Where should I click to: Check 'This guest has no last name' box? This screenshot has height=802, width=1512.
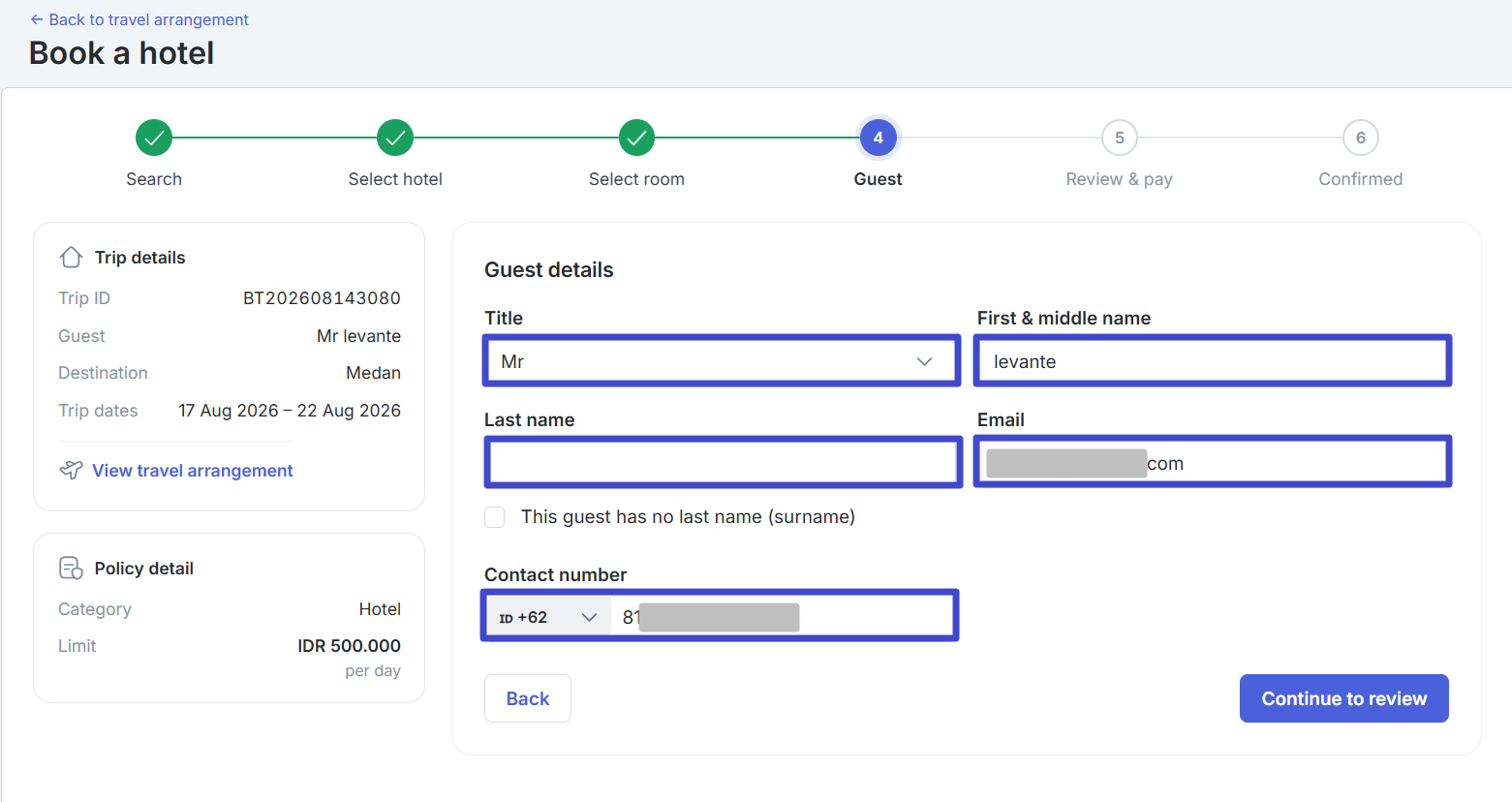[495, 516]
